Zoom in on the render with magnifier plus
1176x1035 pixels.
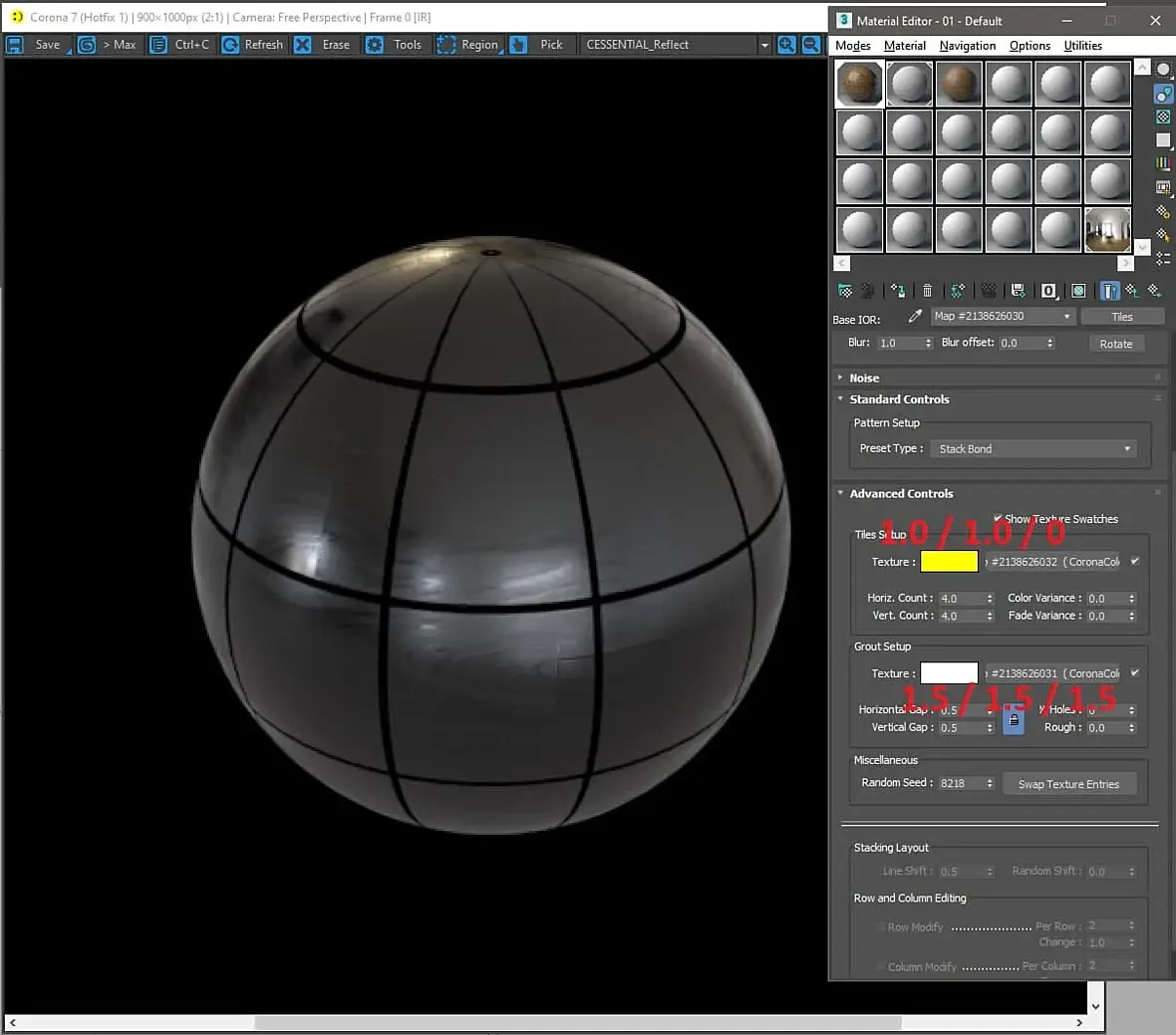pos(787,45)
